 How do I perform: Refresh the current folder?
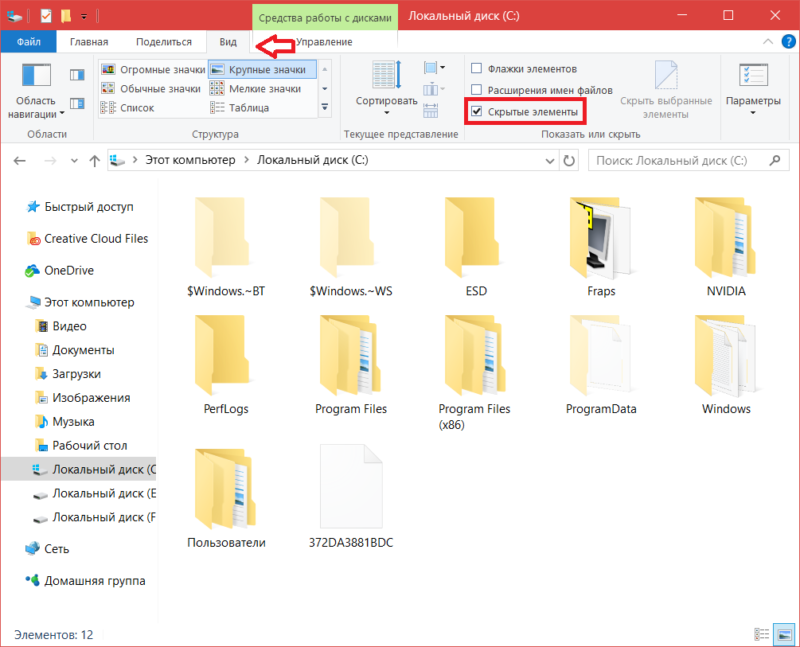coord(569,161)
